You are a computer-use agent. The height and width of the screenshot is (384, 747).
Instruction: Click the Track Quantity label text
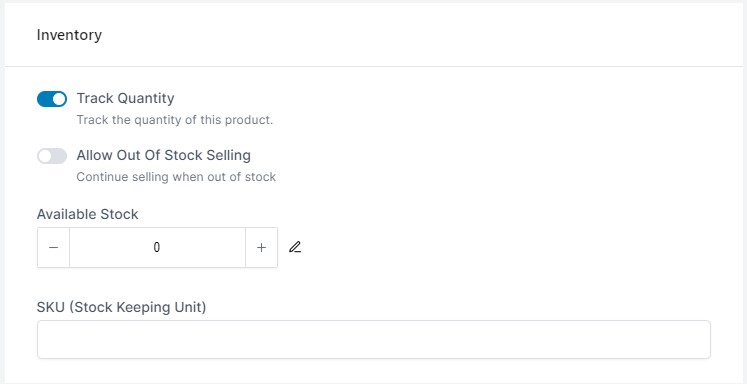125,99
